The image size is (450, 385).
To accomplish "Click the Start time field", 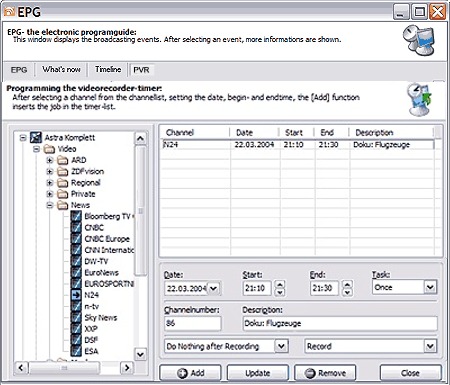I will [x=257, y=288].
